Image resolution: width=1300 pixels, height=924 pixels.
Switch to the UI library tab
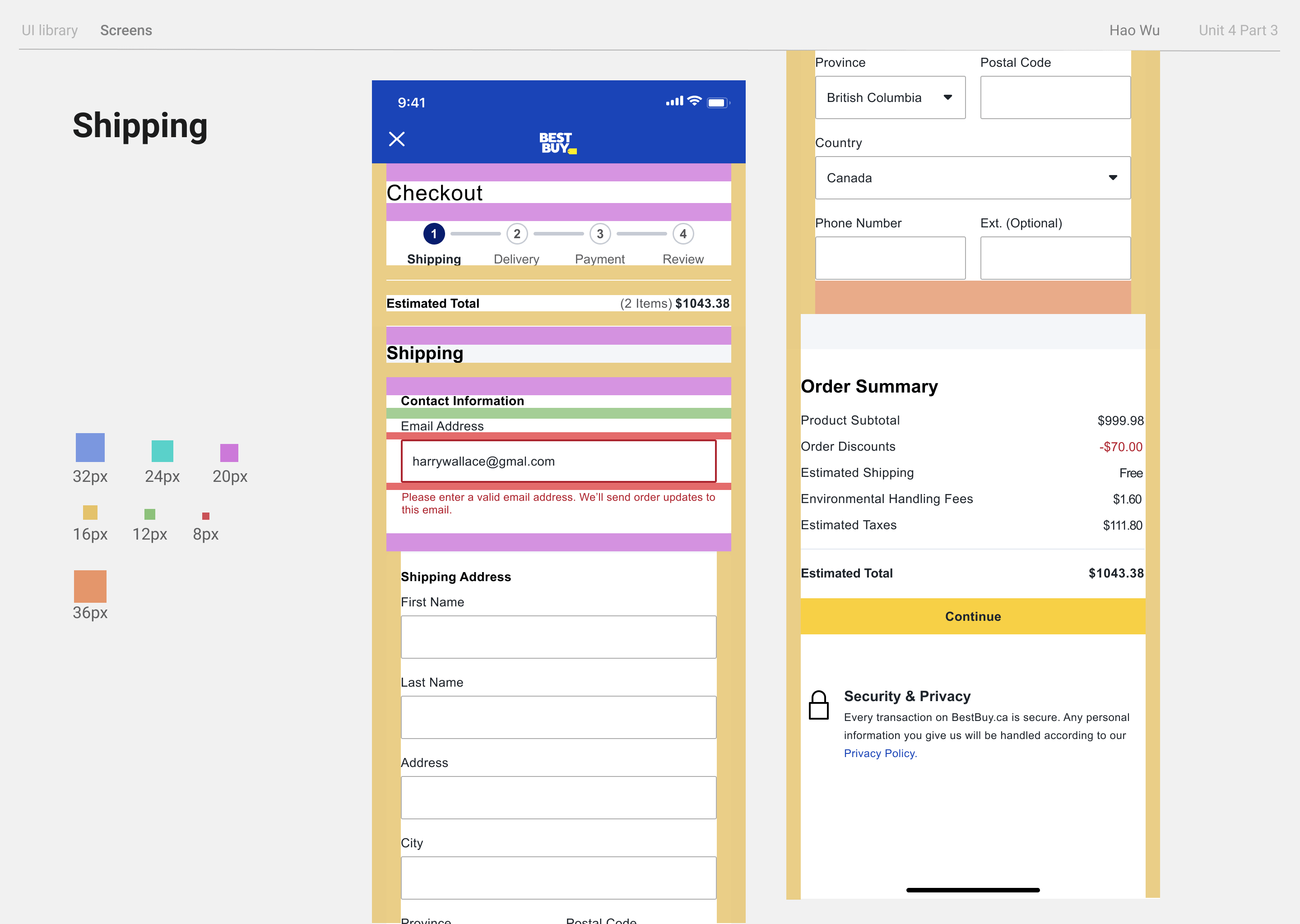tap(50, 30)
